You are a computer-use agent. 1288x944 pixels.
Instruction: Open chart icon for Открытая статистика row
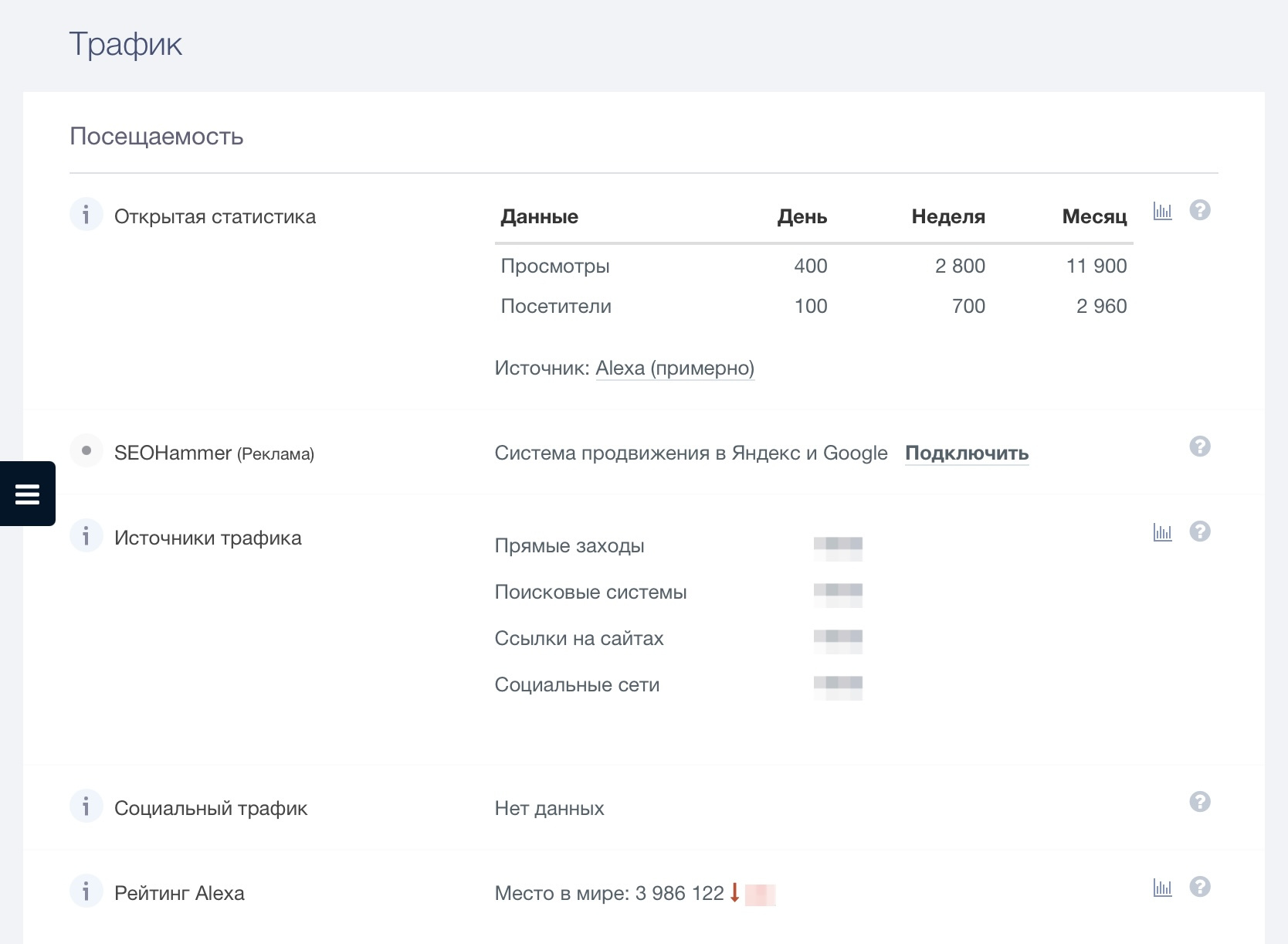(1162, 210)
